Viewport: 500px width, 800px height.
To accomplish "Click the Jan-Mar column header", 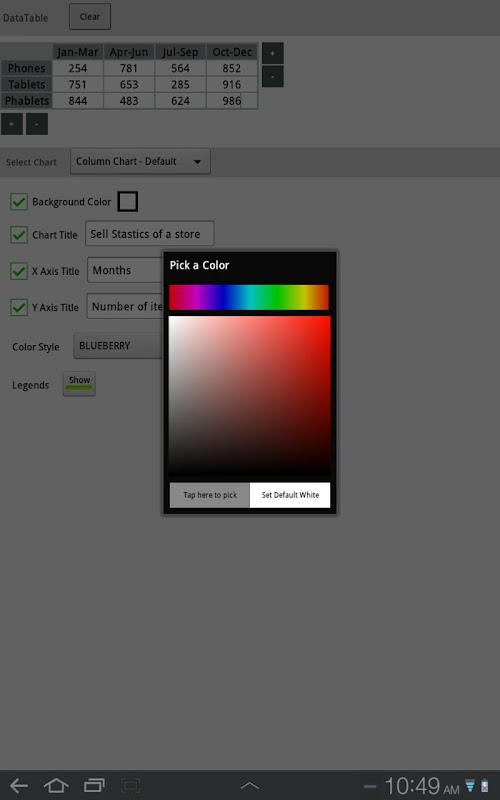I will [78, 52].
